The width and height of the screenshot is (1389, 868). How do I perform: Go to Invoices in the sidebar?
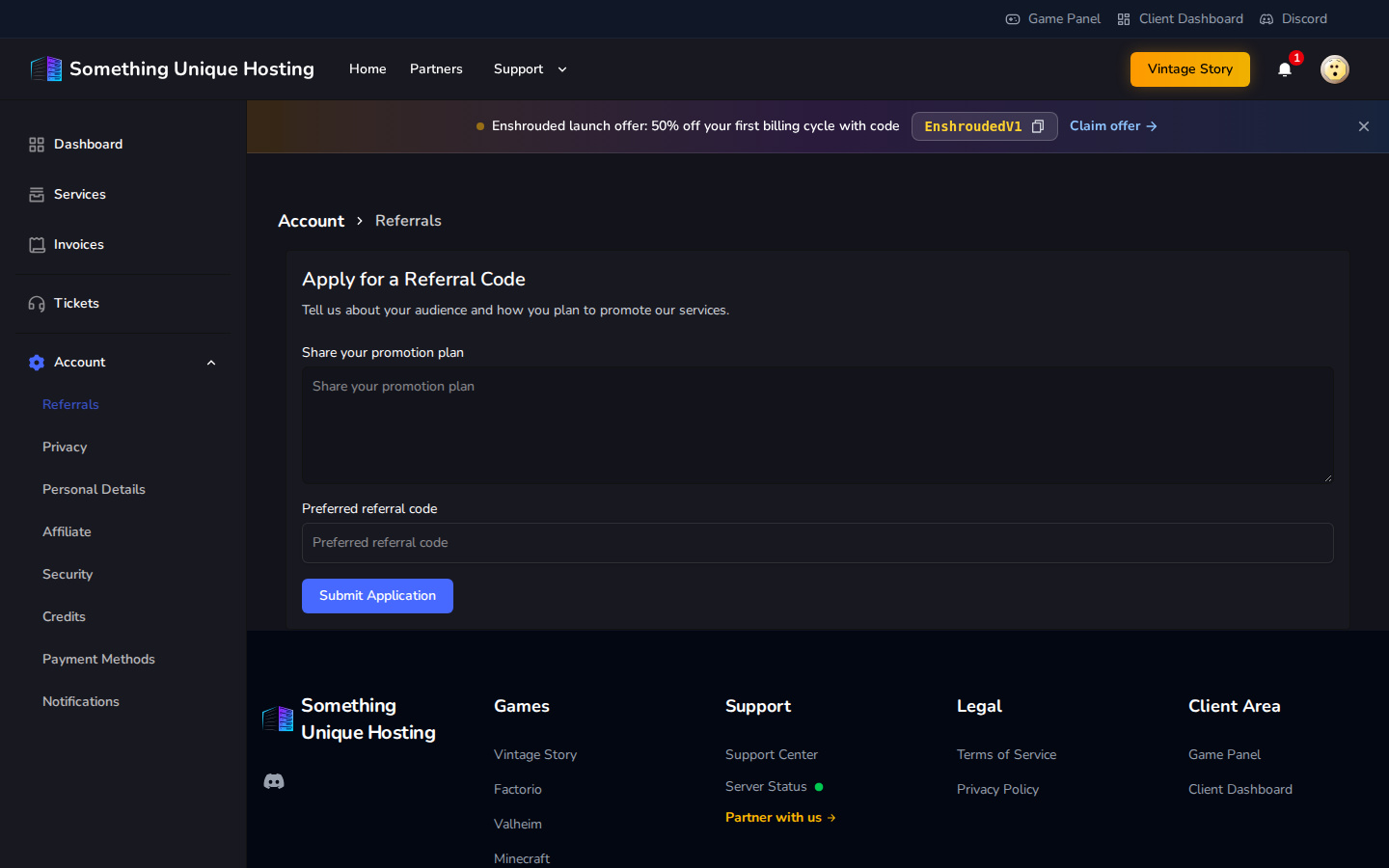point(123,245)
